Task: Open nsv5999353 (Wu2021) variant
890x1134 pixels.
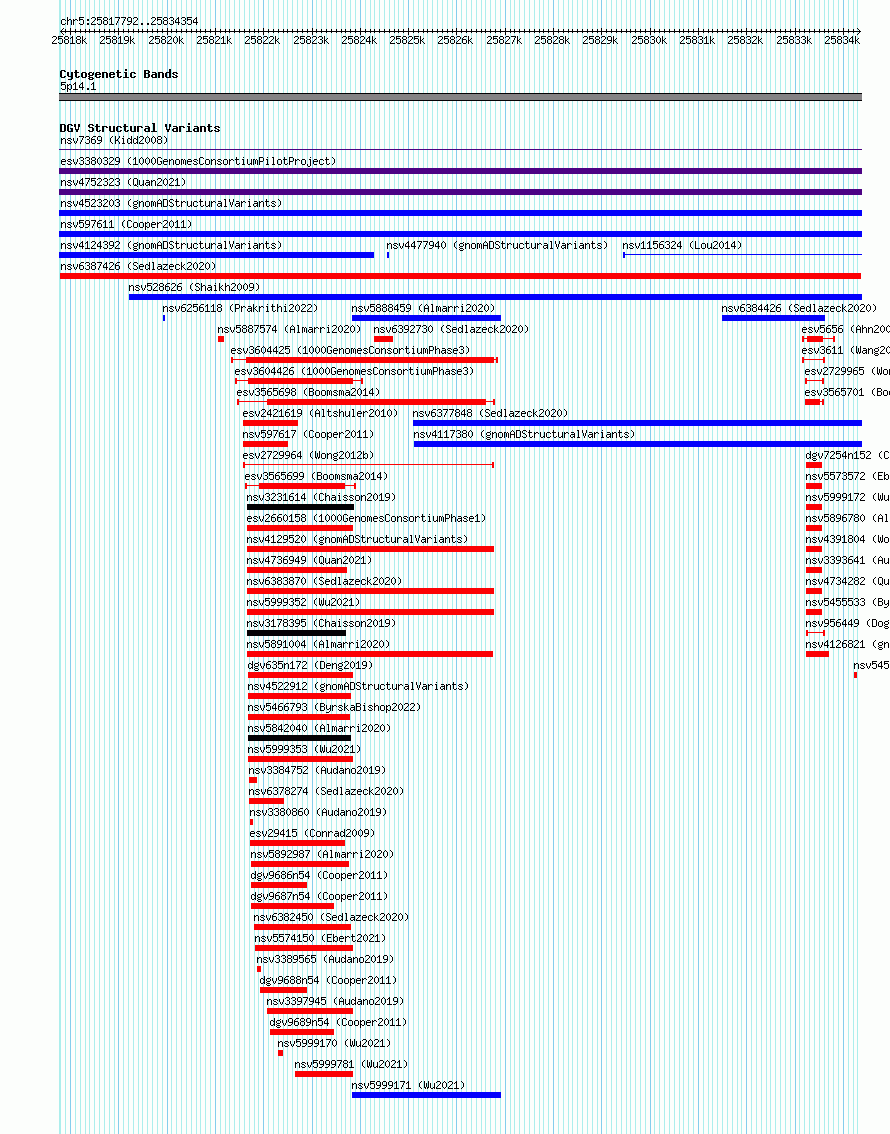Action: [x=304, y=749]
